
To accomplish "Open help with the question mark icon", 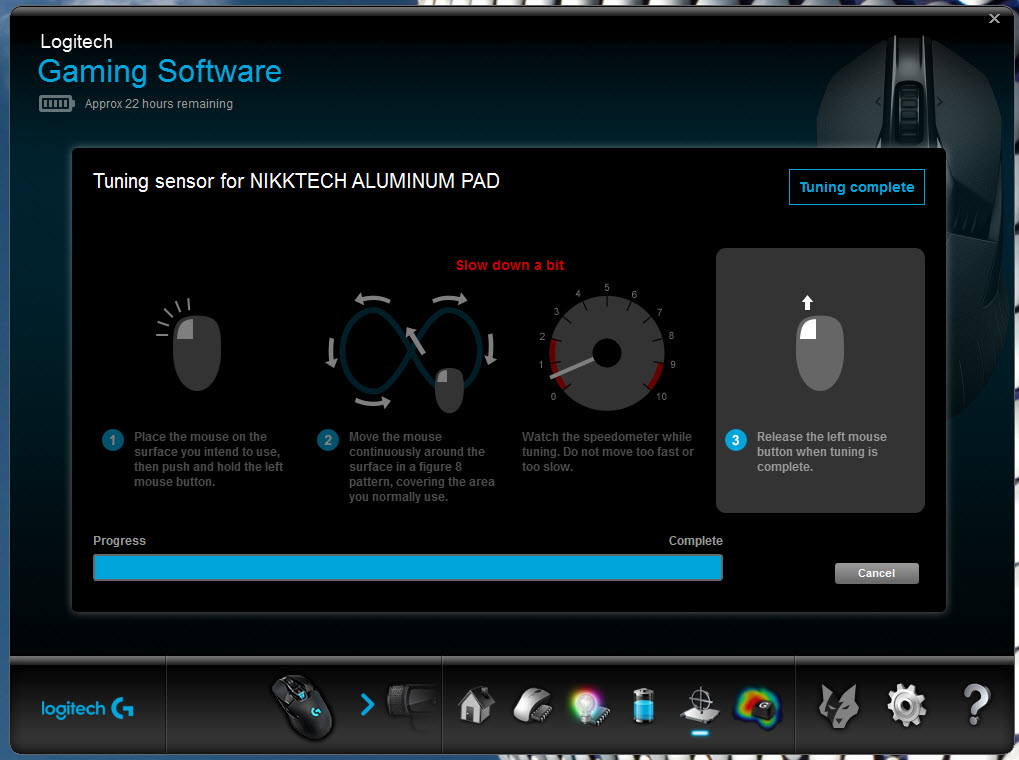I will click(x=976, y=705).
